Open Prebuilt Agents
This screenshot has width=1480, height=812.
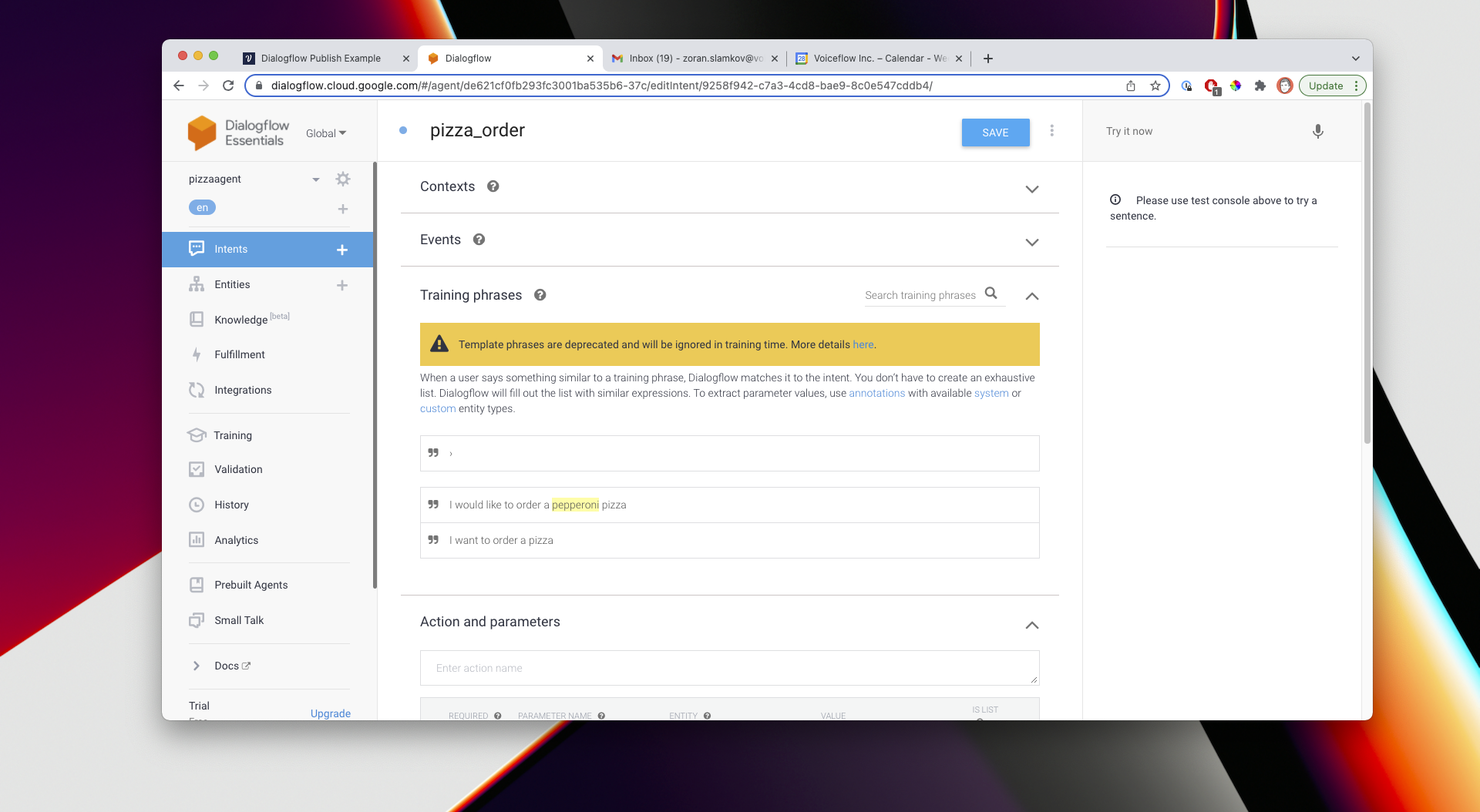[251, 585]
